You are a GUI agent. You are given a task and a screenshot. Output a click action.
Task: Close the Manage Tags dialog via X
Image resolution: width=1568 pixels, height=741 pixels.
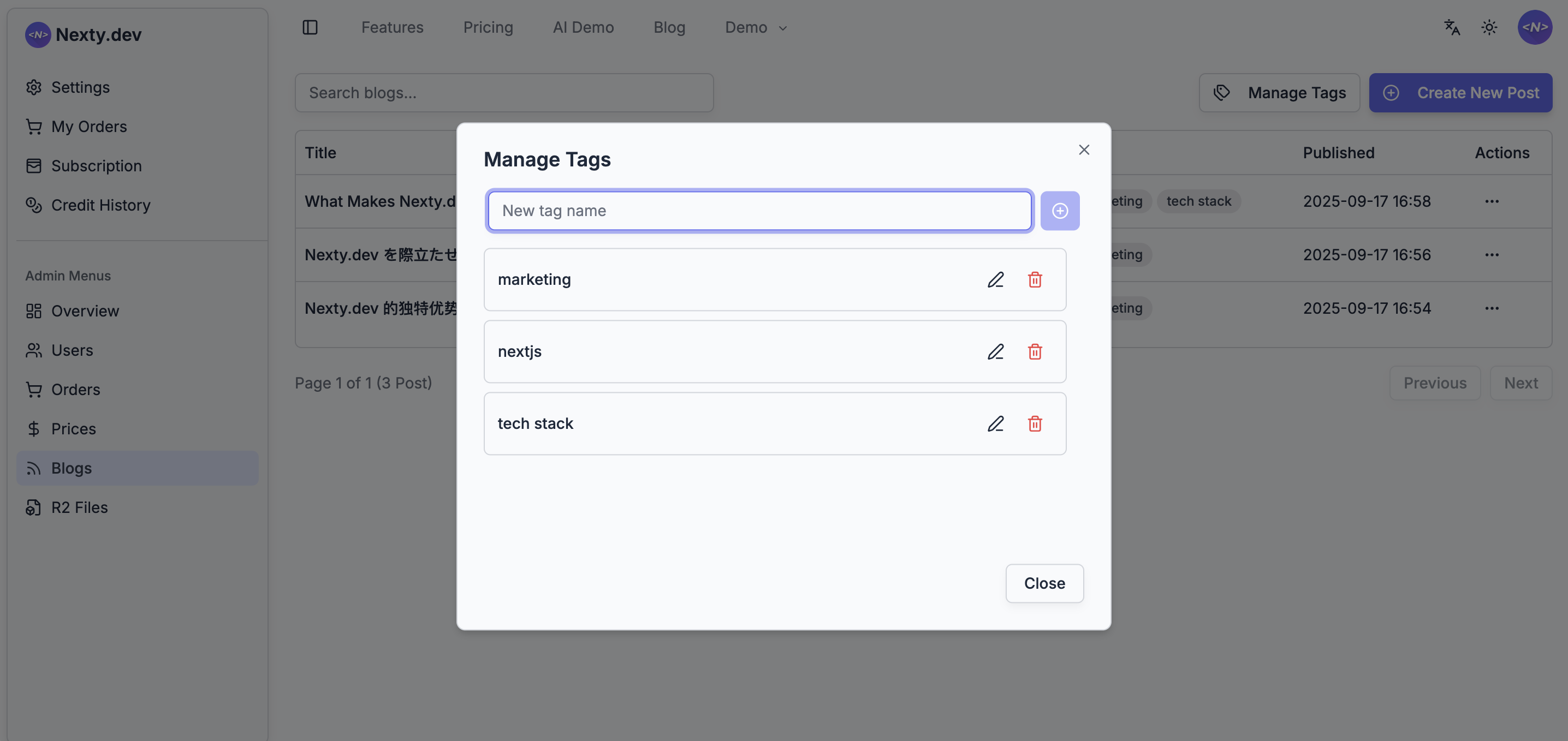tap(1084, 150)
